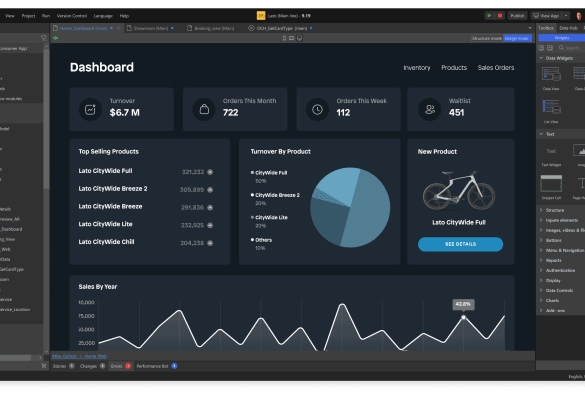Click the SEE DETAILS button
The image size is (585, 393).
[460, 244]
